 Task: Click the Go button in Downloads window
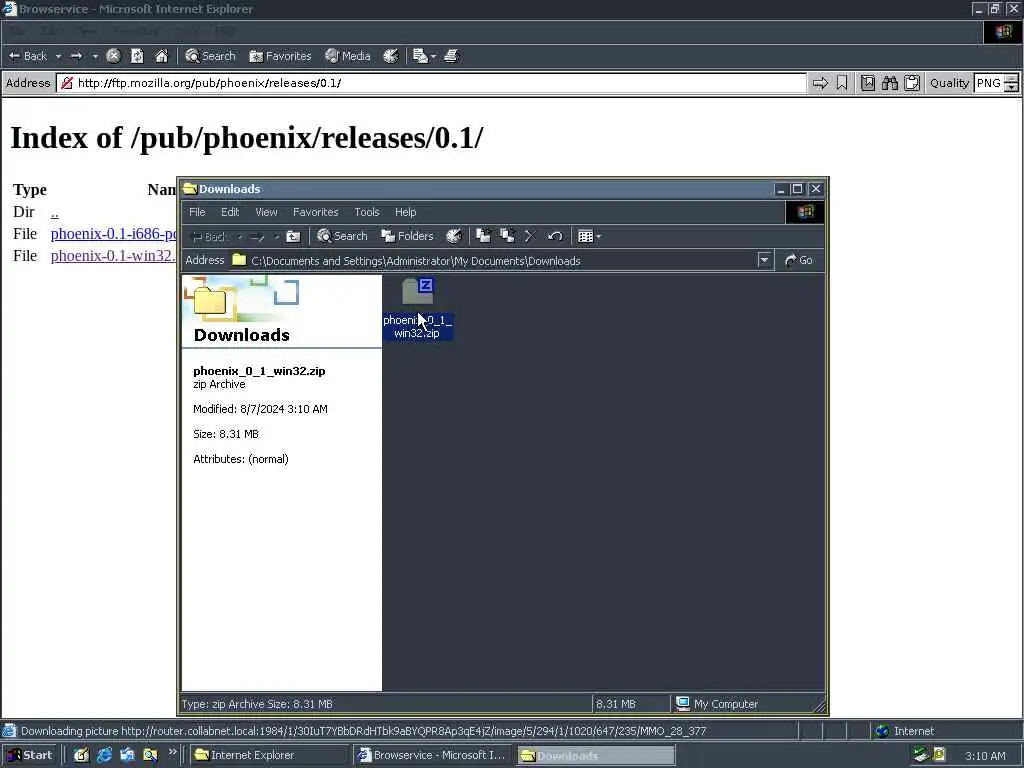coord(799,261)
